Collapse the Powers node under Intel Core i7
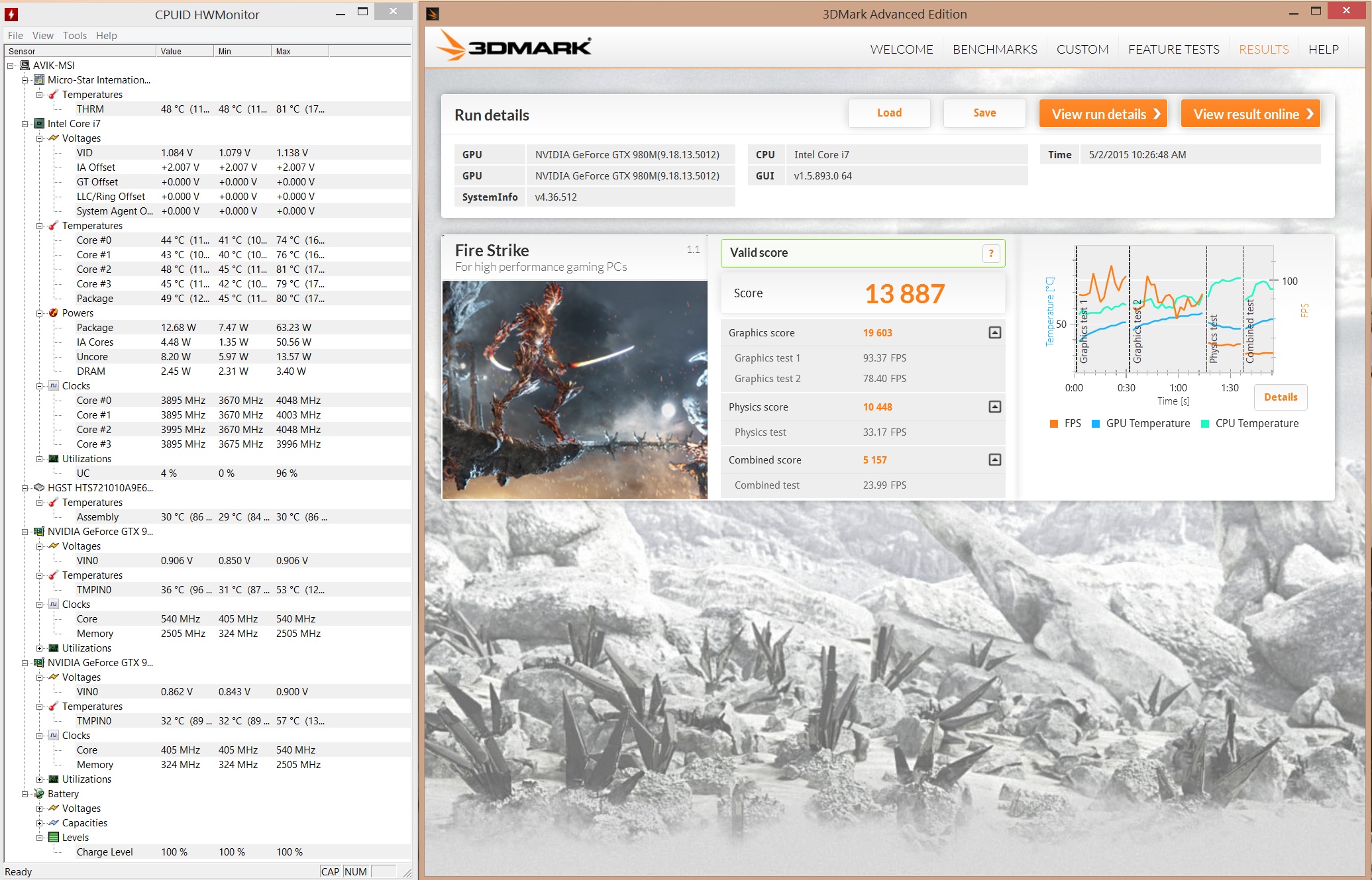The image size is (1372, 880). (x=40, y=313)
